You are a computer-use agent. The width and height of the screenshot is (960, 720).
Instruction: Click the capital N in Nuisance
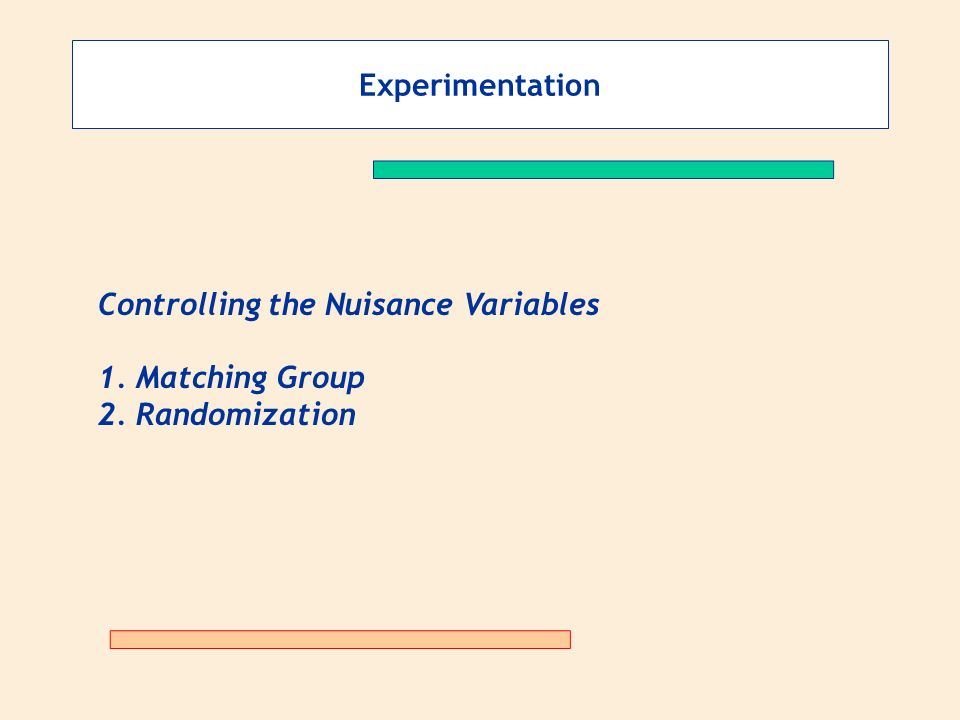(x=337, y=304)
